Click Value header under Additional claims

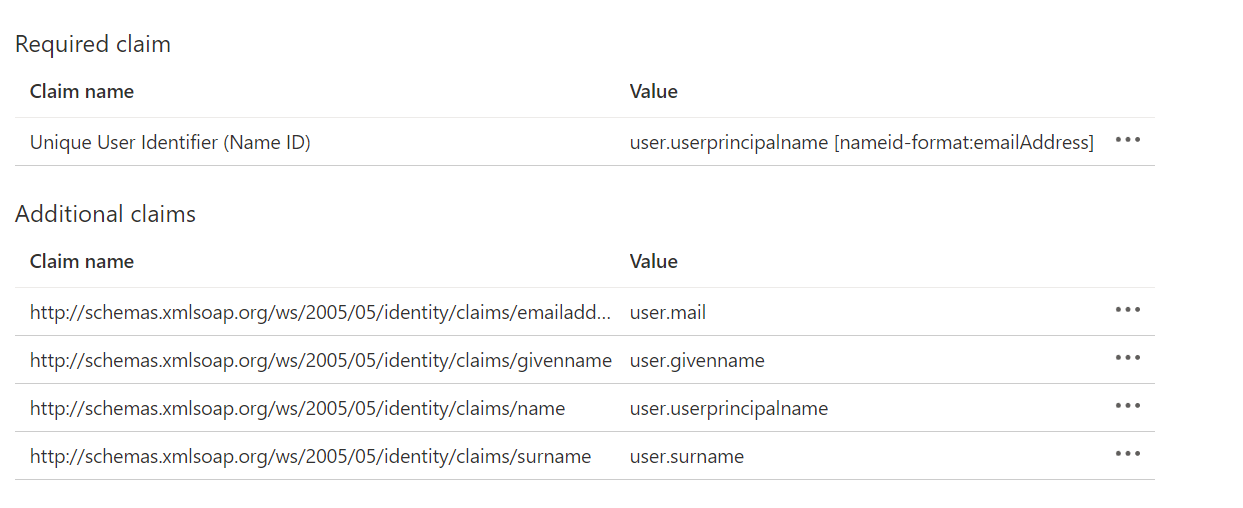pos(654,261)
